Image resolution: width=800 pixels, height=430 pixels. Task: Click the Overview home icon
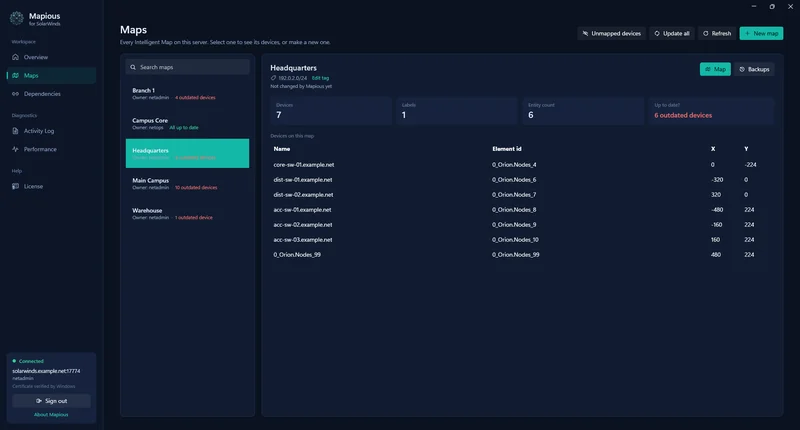[15, 57]
